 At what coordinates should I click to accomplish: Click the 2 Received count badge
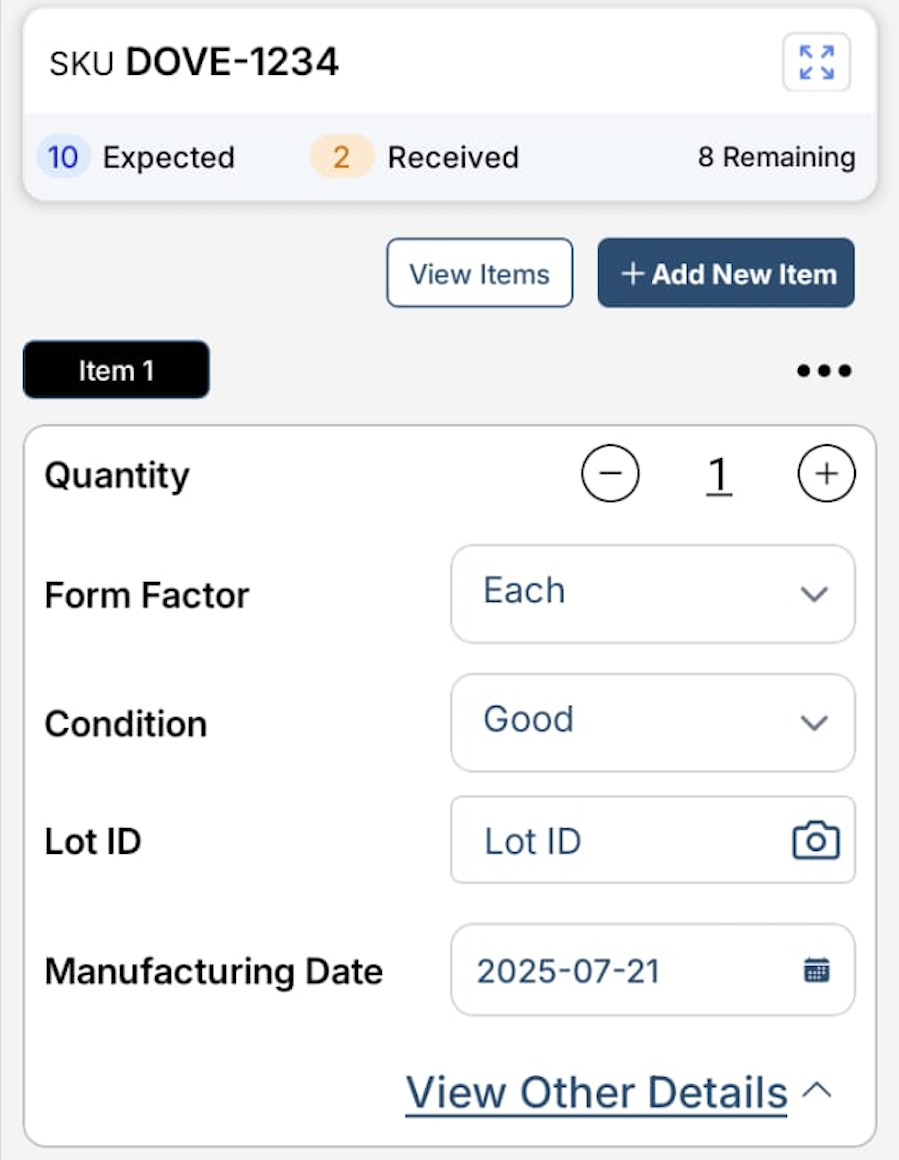[x=341, y=157]
